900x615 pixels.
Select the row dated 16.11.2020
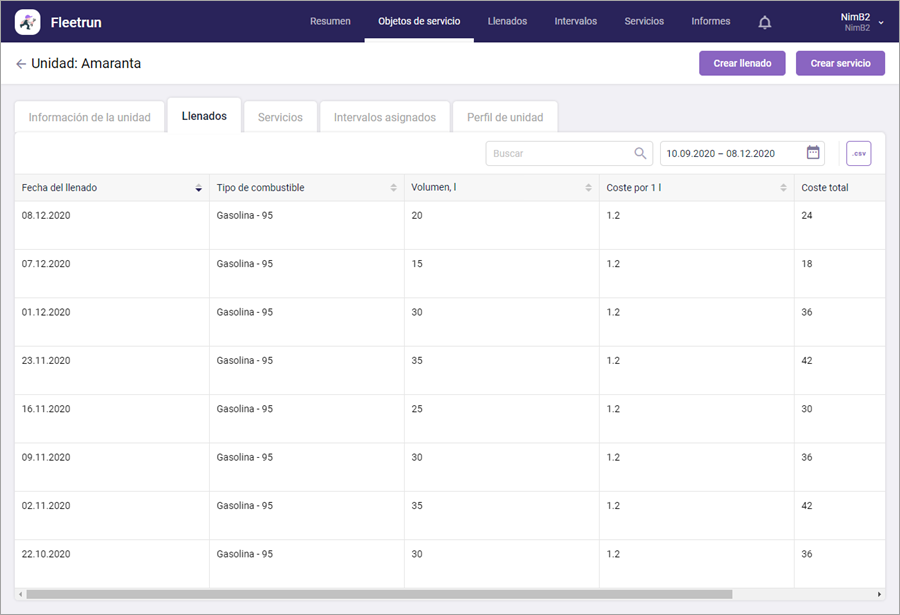(x=449, y=418)
